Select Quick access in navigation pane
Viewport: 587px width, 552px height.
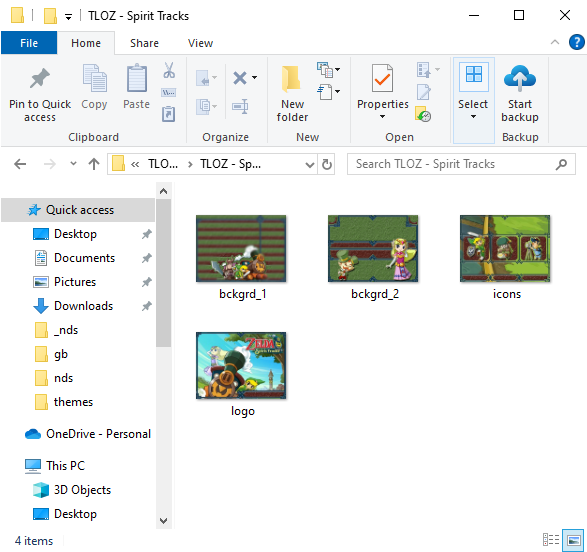78,210
